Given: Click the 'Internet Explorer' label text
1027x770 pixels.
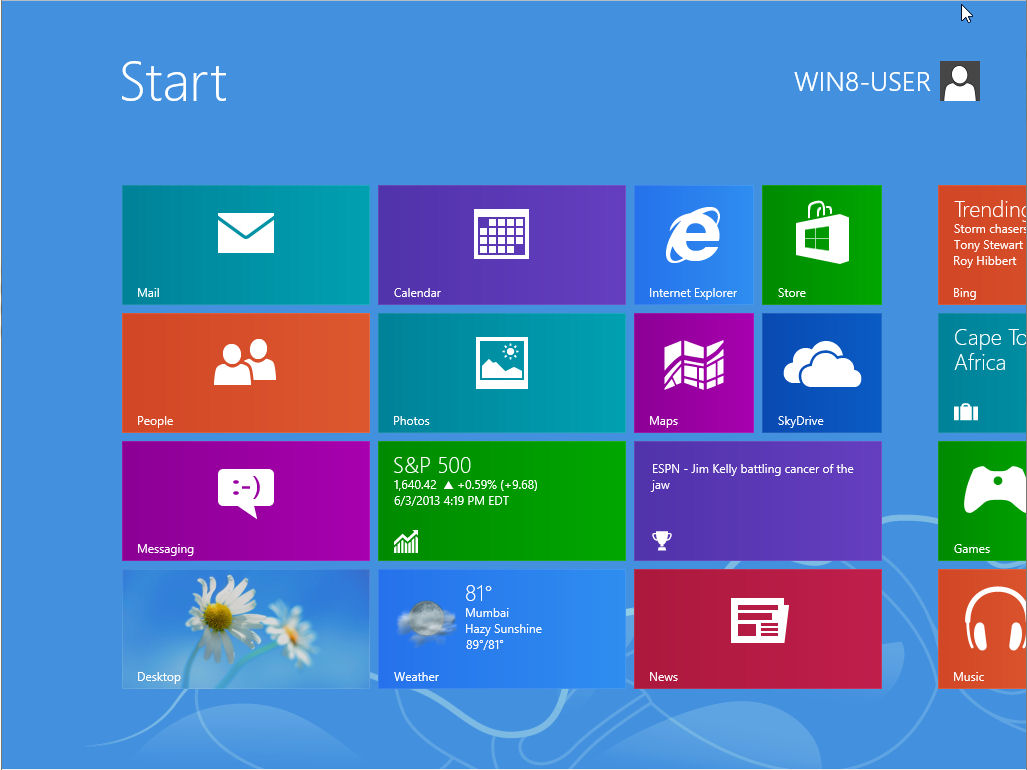Looking at the screenshot, I should [x=692, y=293].
